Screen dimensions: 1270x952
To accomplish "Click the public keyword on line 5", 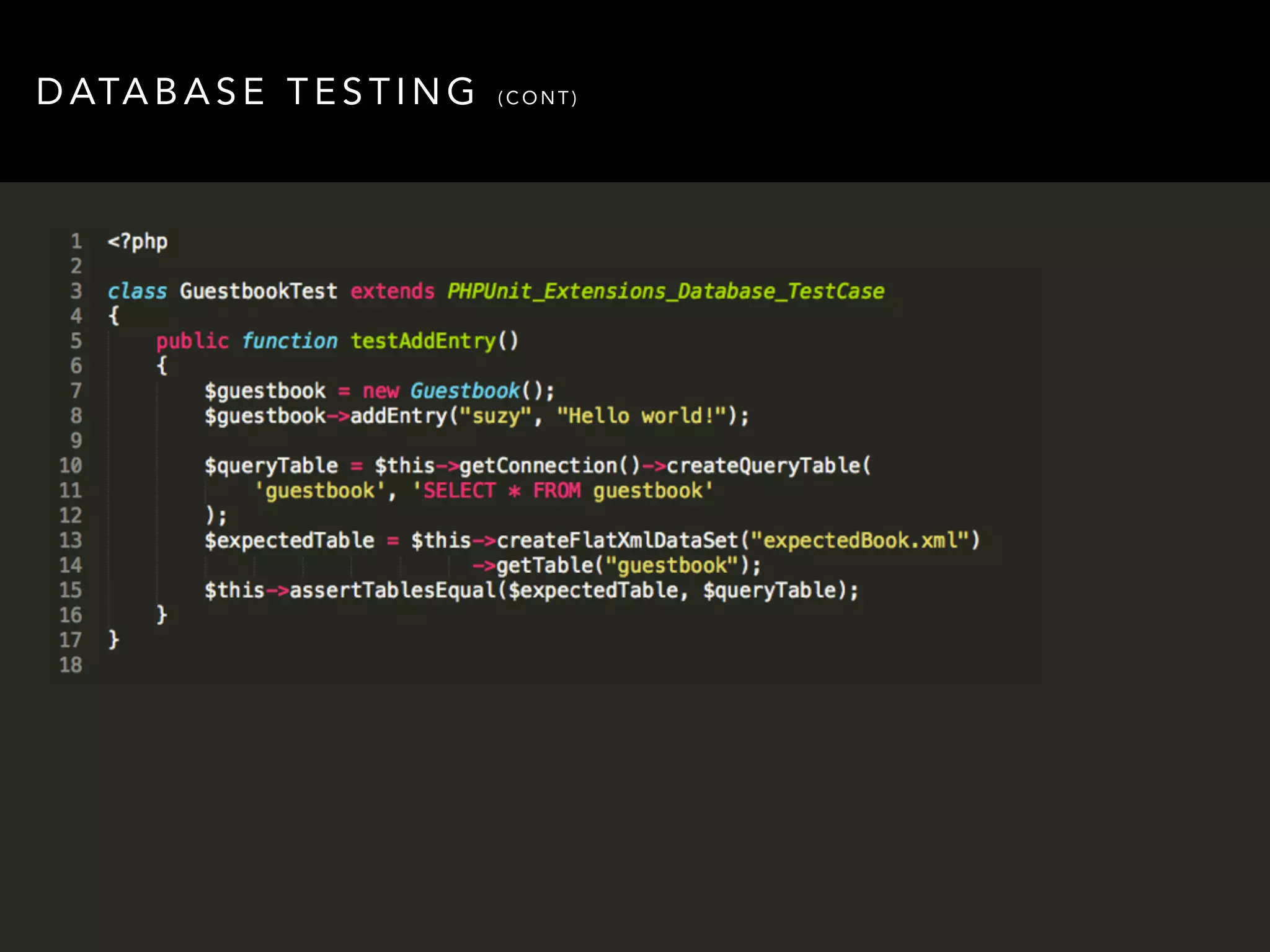I will (192, 341).
